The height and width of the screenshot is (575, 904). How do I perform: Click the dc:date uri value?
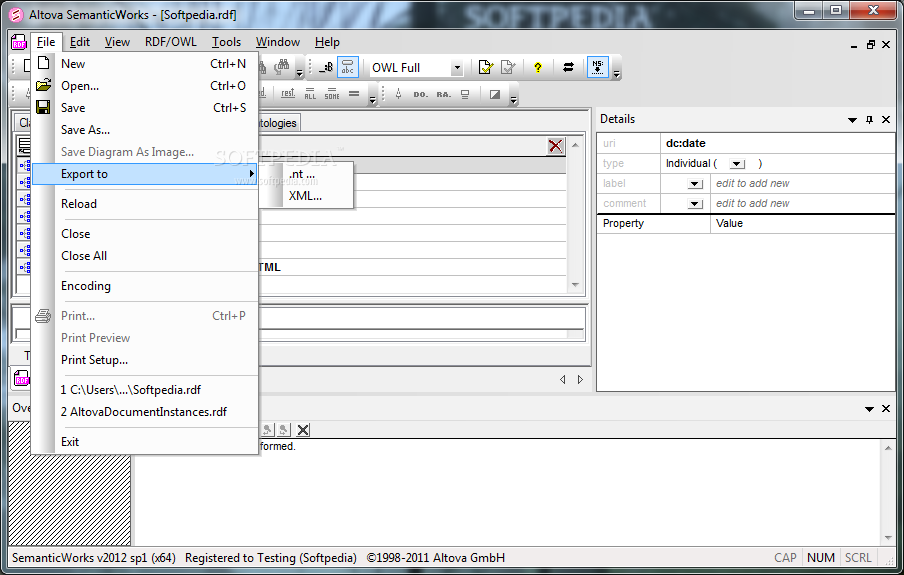[685, 143]
